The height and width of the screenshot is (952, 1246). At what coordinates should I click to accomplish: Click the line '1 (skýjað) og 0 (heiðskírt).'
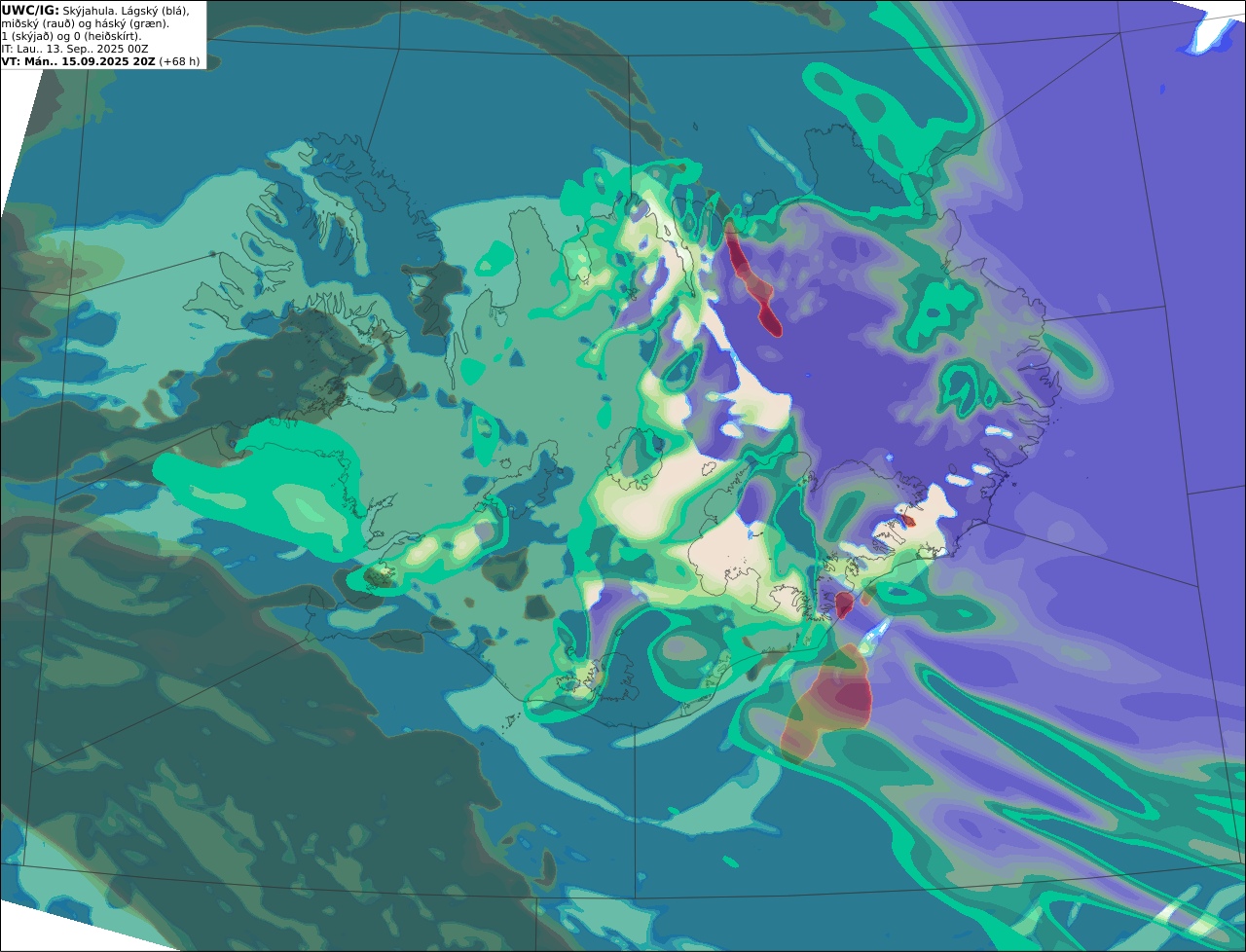71,36
